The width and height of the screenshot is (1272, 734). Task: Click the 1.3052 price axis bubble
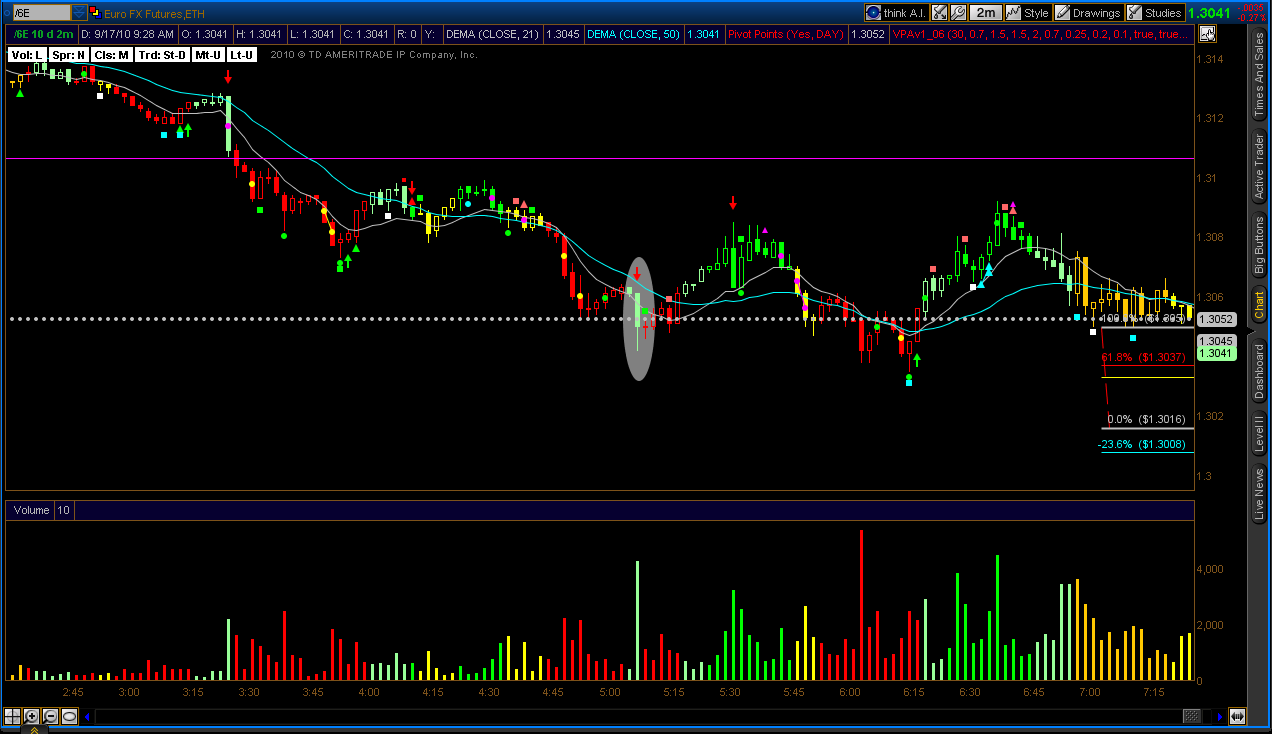[1216, 319]
